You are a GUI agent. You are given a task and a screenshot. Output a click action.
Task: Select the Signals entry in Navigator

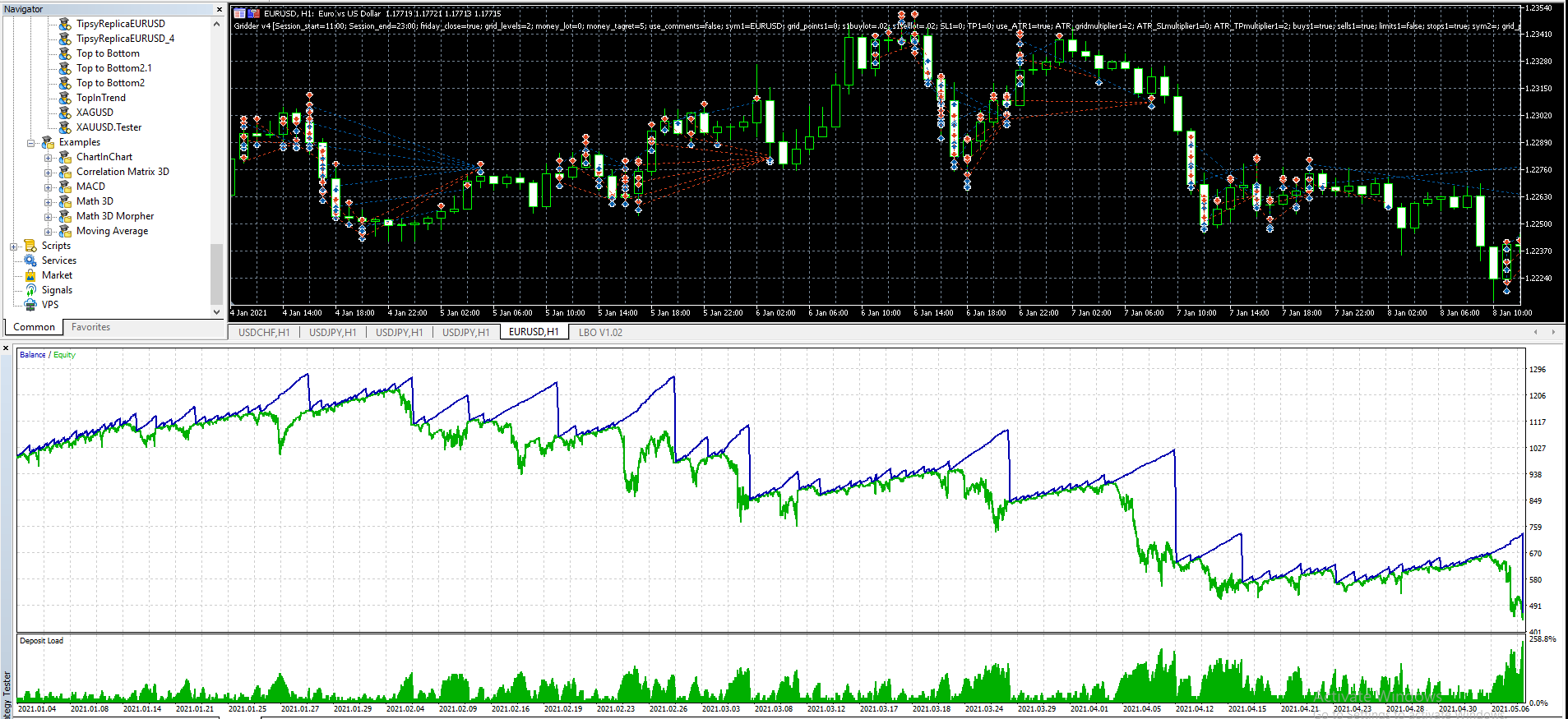coord(57,290)
